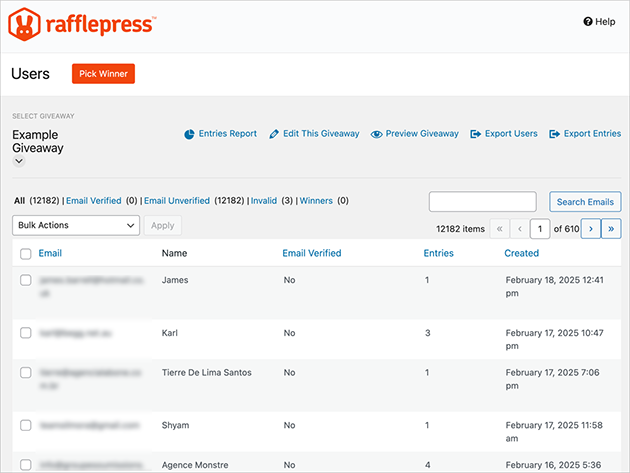Jump to last page double arrow
This screenshot has height=473, width=630.
pyautogui.click(x=611, y=229)
